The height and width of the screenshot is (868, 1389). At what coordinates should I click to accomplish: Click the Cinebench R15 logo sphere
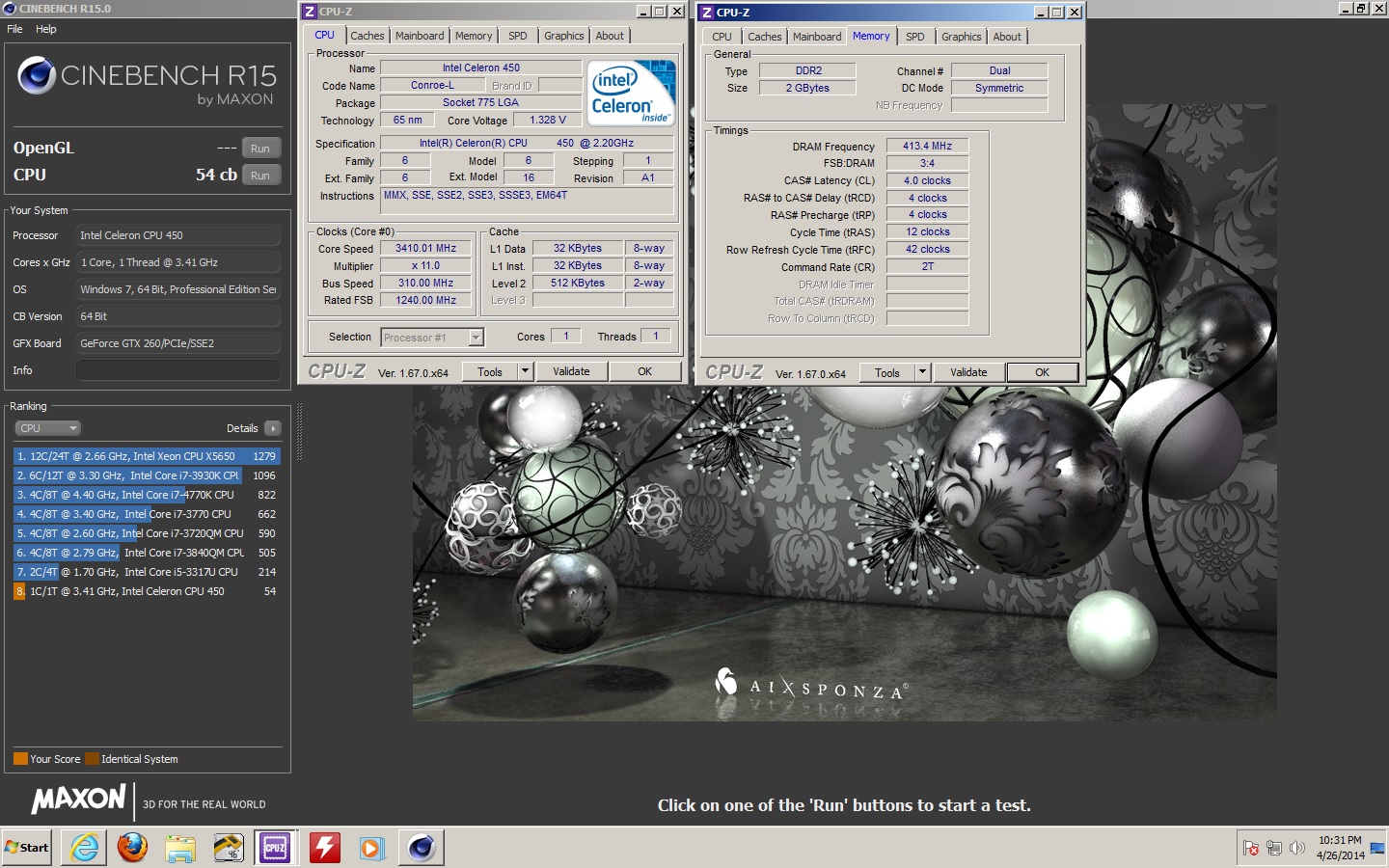click(x=36, y=75)
